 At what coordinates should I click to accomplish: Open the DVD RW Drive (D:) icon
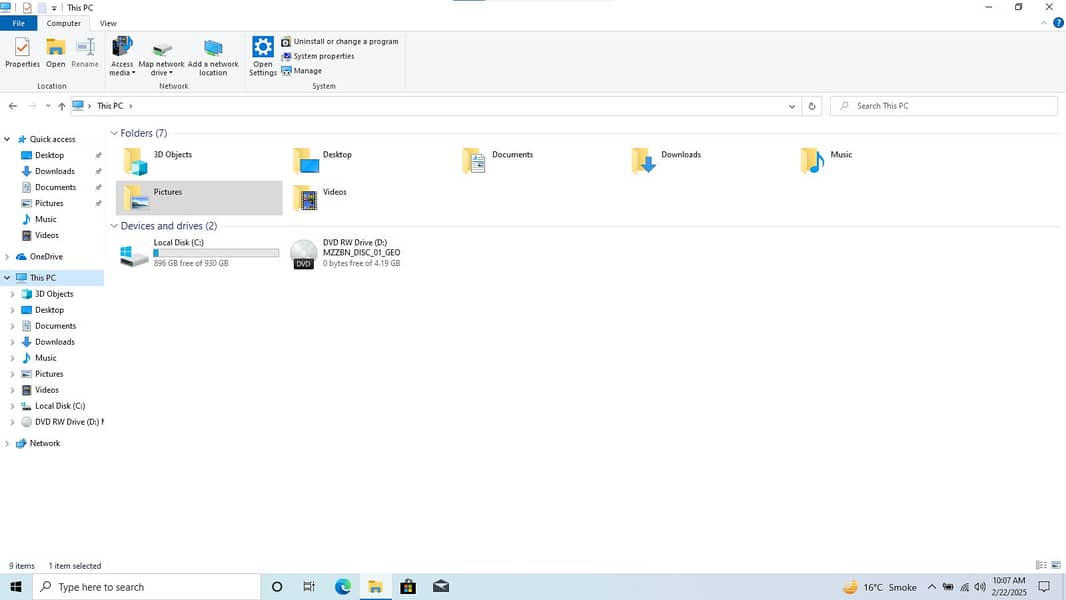point(304,254)
